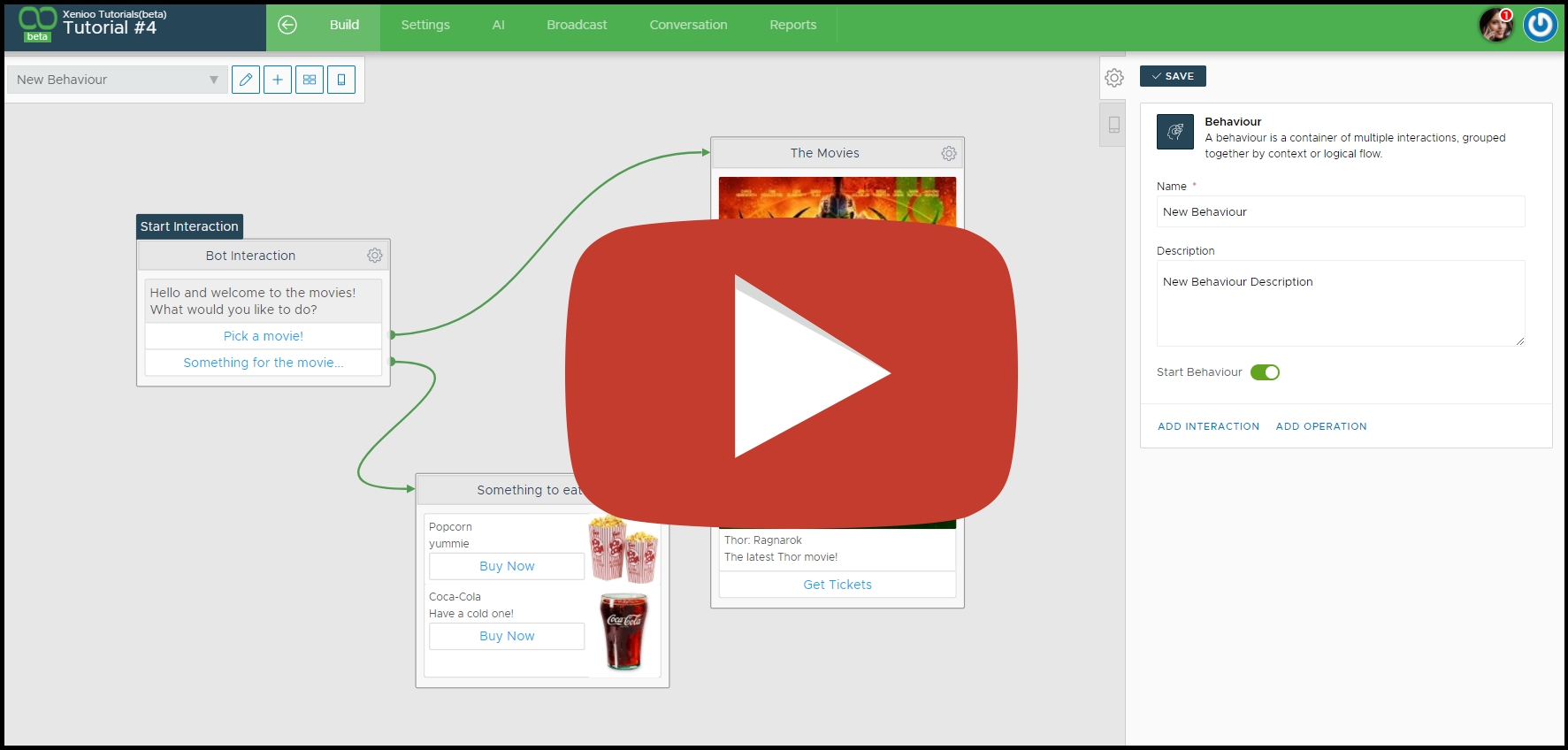Open the New Behaviour dropdown
The height and width of the screenshot is (750, 1568).
coord(117,80)
